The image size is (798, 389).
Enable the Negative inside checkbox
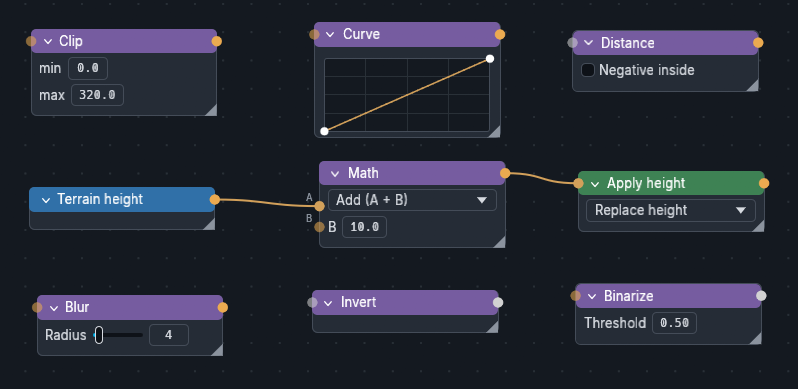[x=588, y=70]
